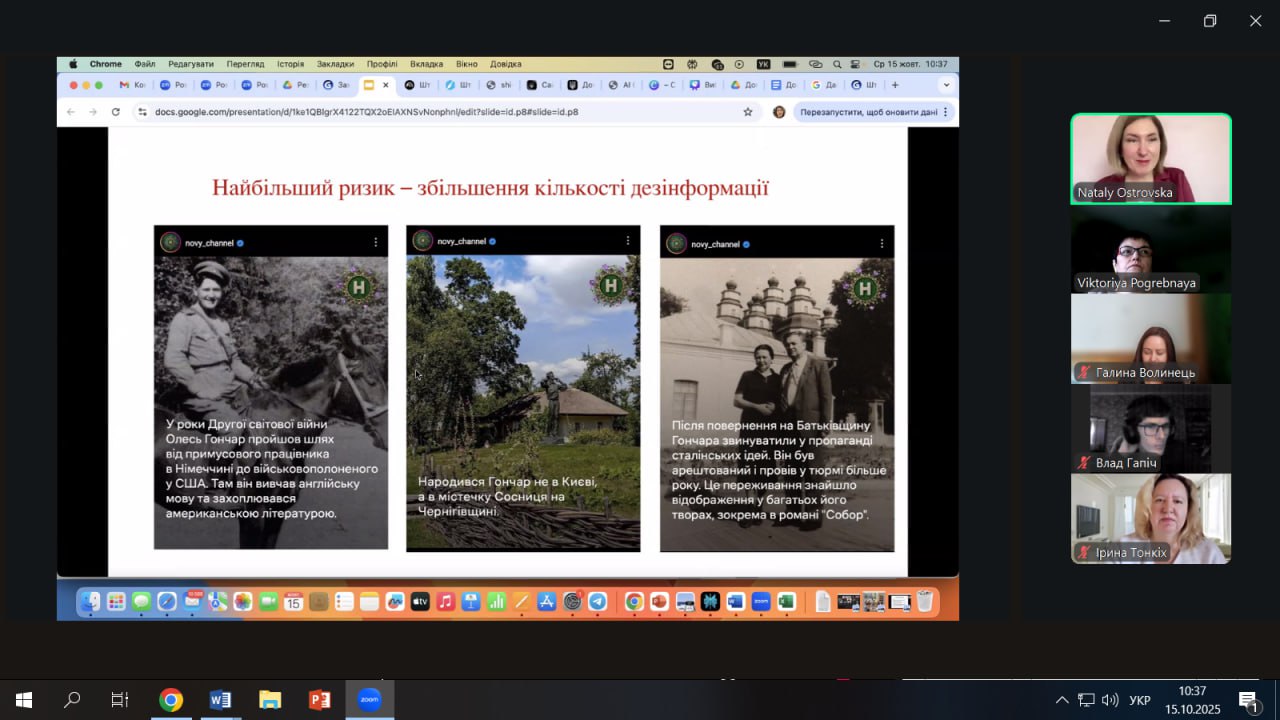The height and width of the screenshot is (720, 1280).
Task: Open the Windows notification center
Action: [x=1248, y=700]
